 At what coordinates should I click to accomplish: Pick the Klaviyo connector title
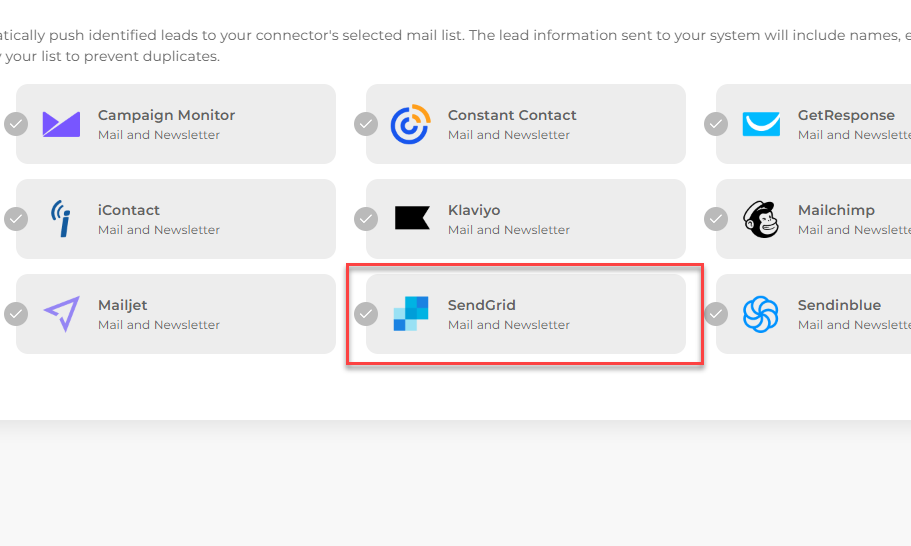pos(474,210)
